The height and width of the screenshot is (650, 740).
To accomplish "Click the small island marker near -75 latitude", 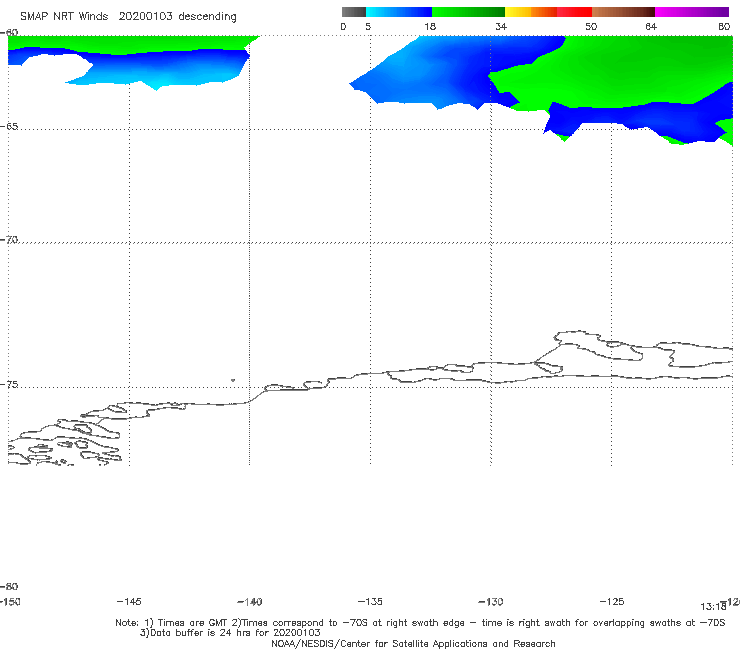I will (233, 380).
